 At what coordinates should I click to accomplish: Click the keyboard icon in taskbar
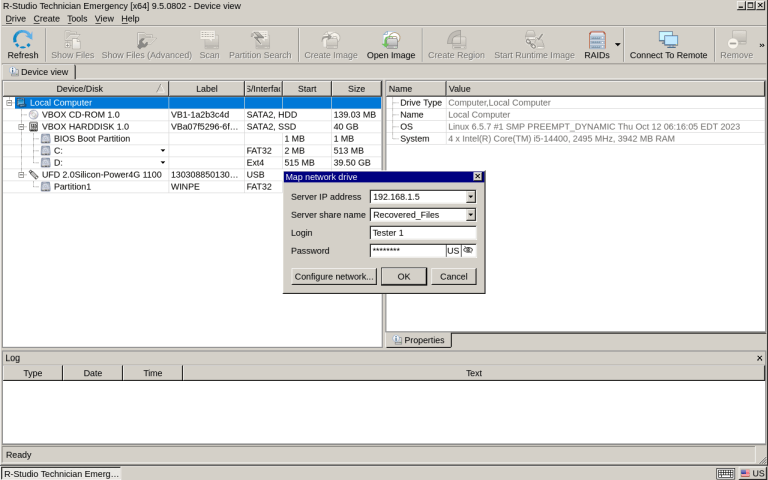726,473
